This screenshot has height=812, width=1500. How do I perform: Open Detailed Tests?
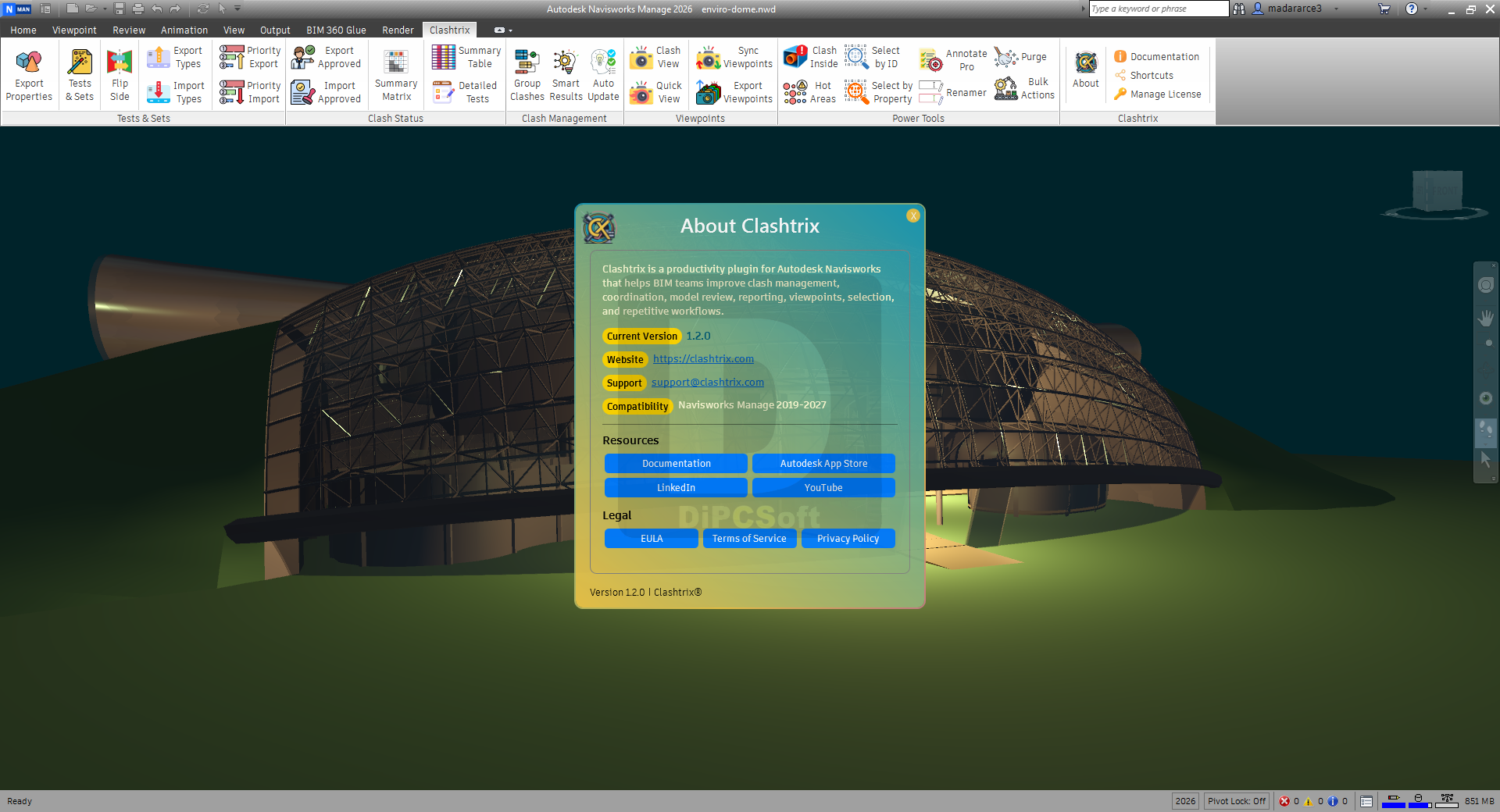(x=466, y=92)
